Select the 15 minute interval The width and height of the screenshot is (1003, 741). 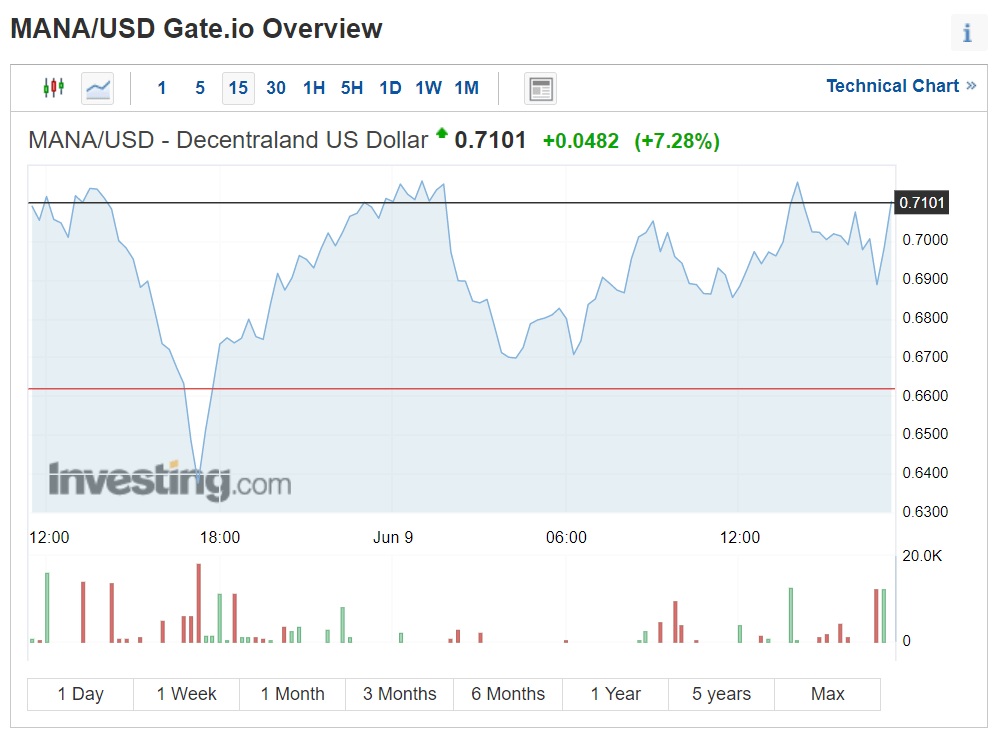click(x=238, y=88)
